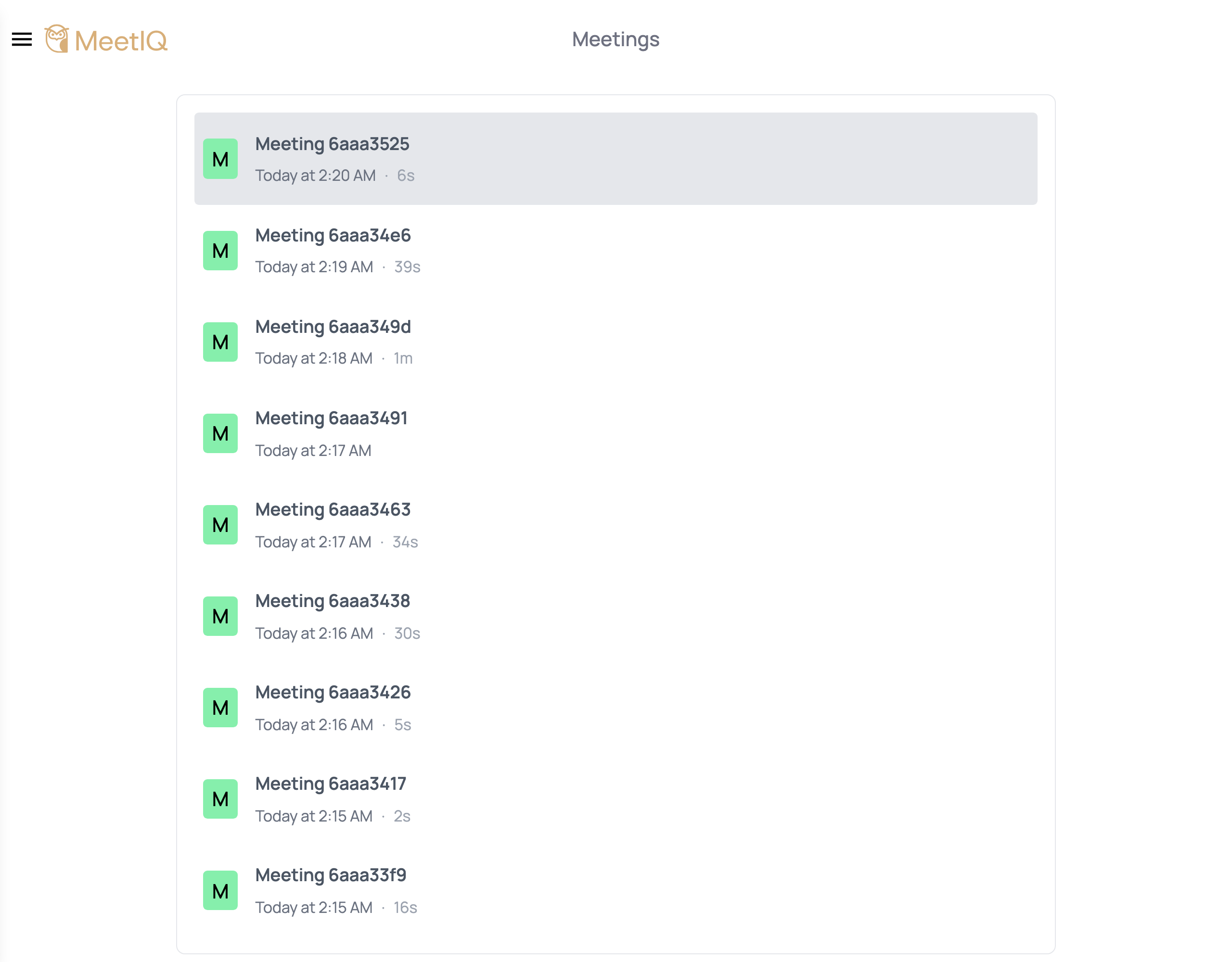
Task: Open Meeting 6aaa34e6 title
Action: (333, 235)
